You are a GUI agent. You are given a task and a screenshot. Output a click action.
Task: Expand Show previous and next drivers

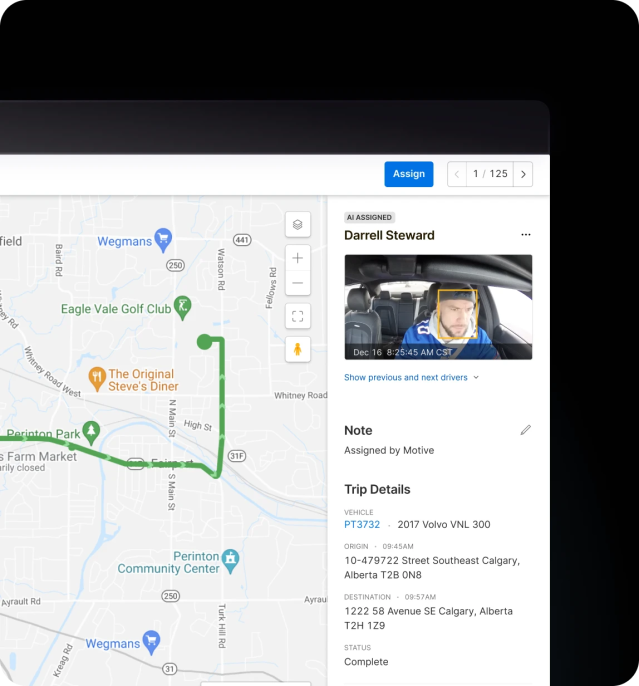(411, 378)
